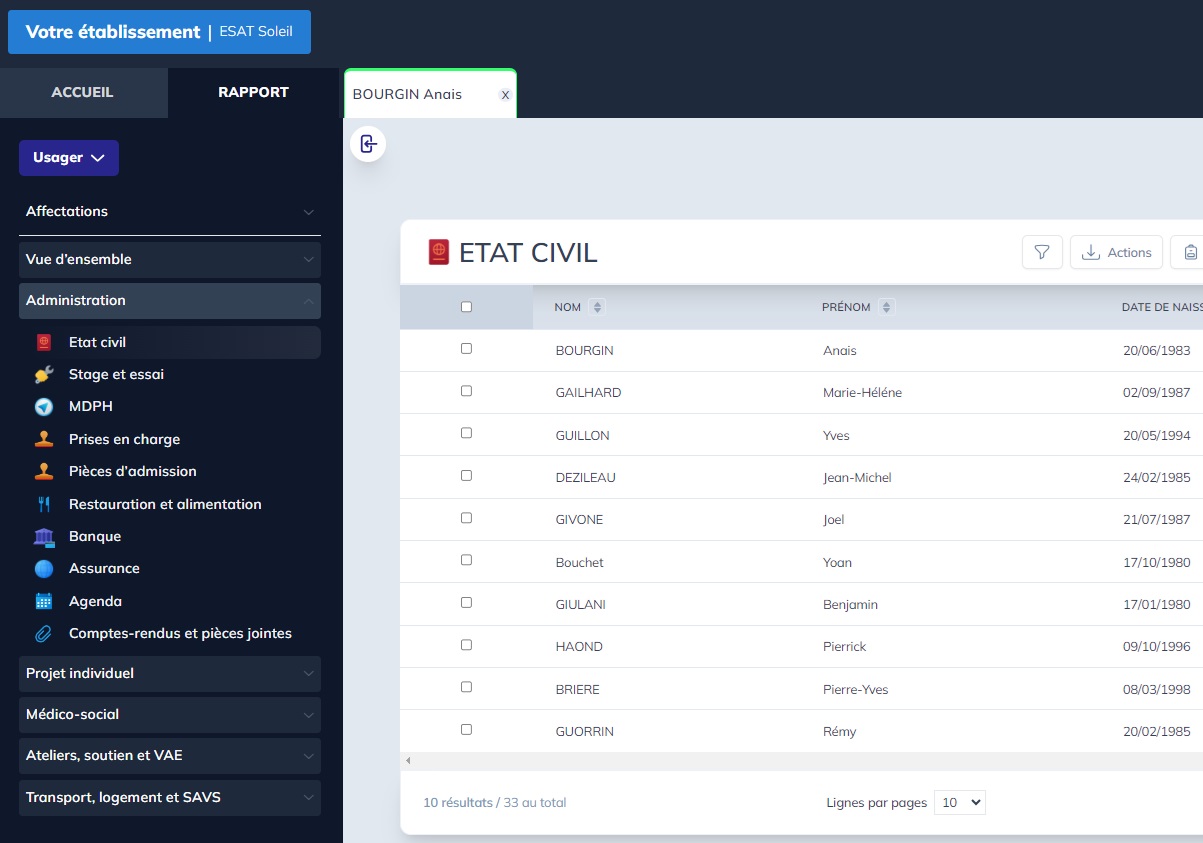Switch to the ACCUEIL tab
1203x843 pixels.
pyautogui.click(x=83, y=93)
